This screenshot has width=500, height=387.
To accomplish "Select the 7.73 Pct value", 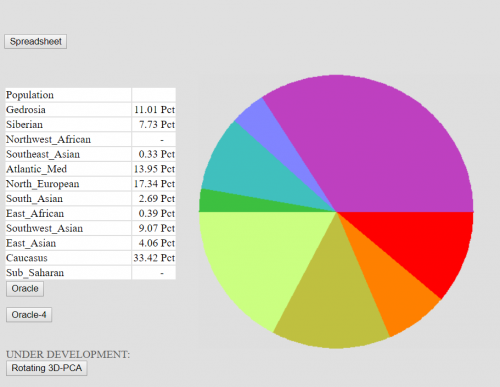I will click(x=157, y=125).
